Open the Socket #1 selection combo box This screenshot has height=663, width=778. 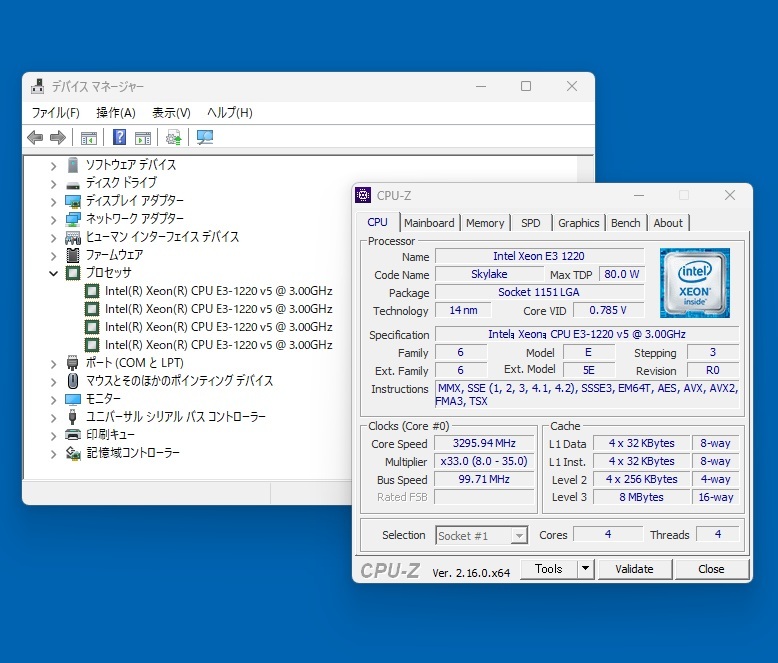click(481, 536)
